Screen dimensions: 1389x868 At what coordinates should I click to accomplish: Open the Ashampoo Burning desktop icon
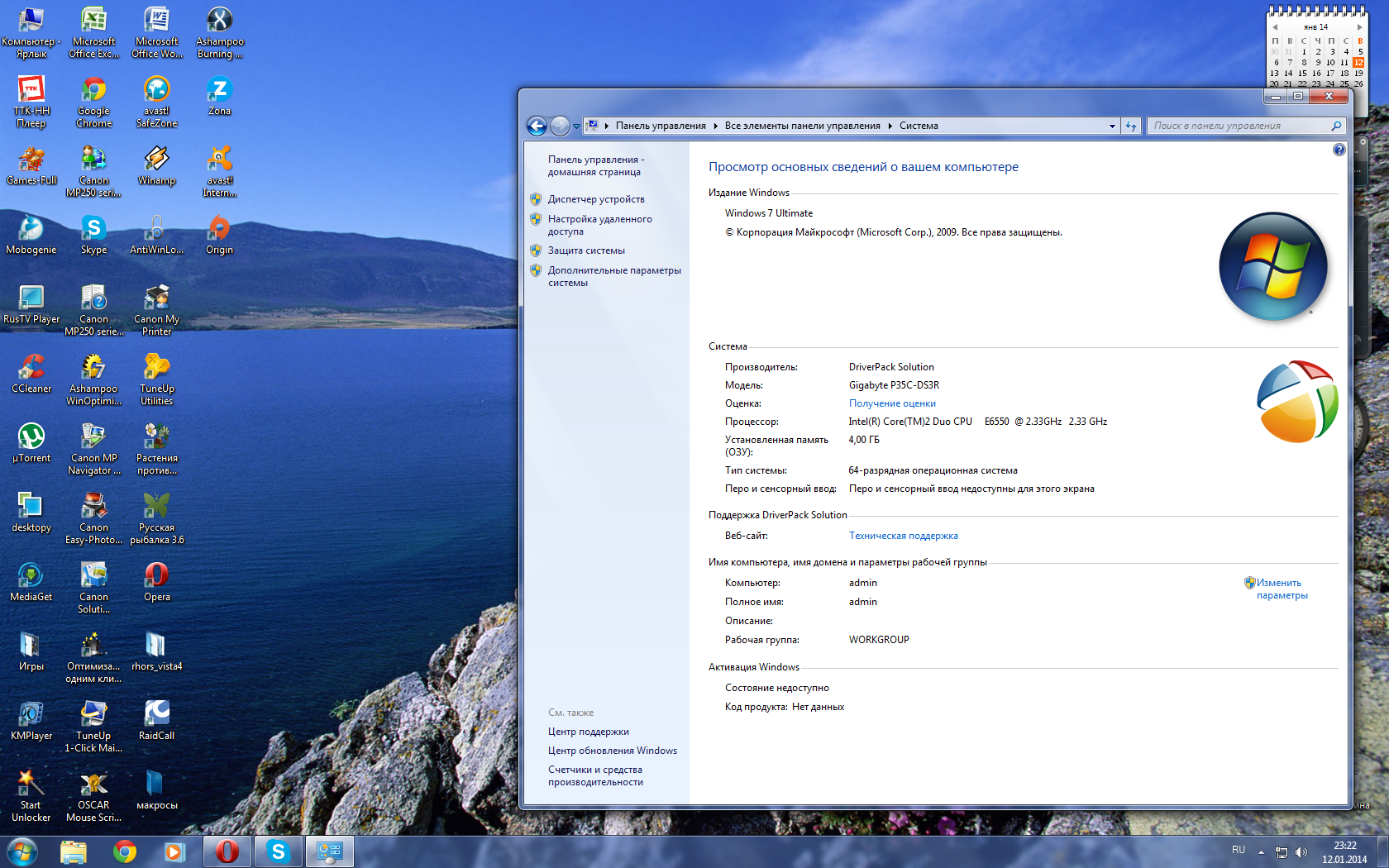pos(219,33)
